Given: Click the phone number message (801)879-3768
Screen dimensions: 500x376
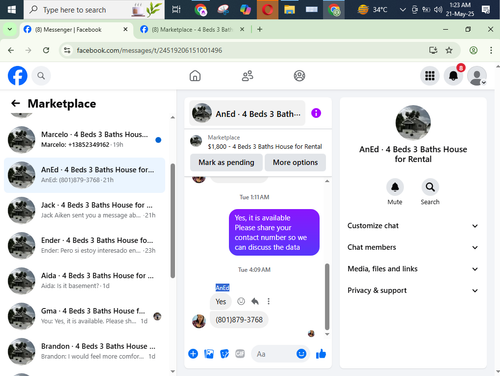Looking at the screenshot, I should click(239, 320).
